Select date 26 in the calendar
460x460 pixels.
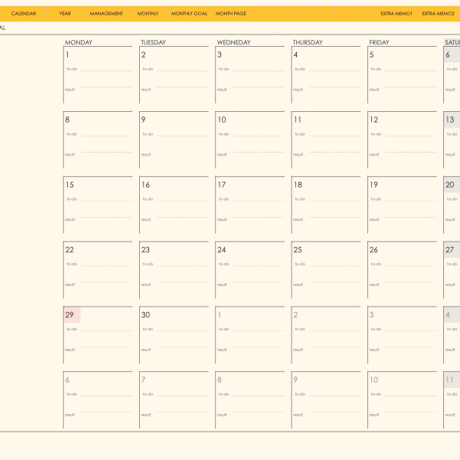[374, 250]
